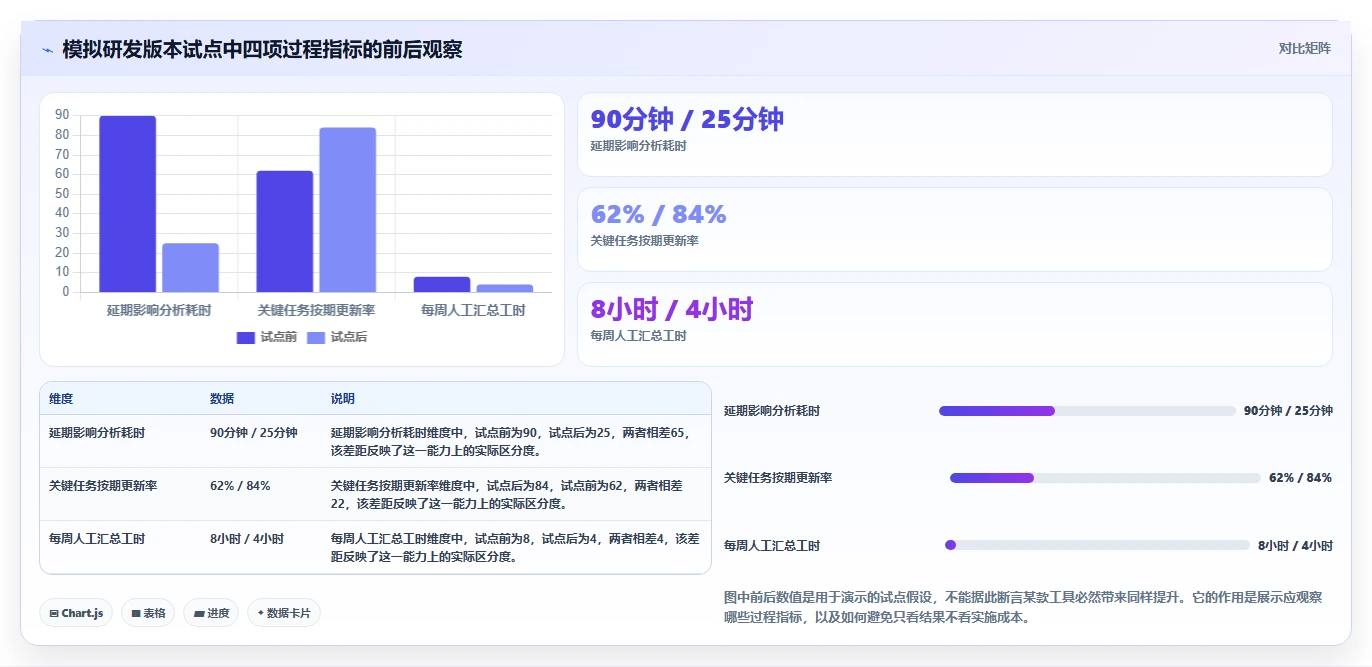Click the 表格 tag
Viewport: 1372px width, 667px height.
pyautogui.click(x=148, y=613)
